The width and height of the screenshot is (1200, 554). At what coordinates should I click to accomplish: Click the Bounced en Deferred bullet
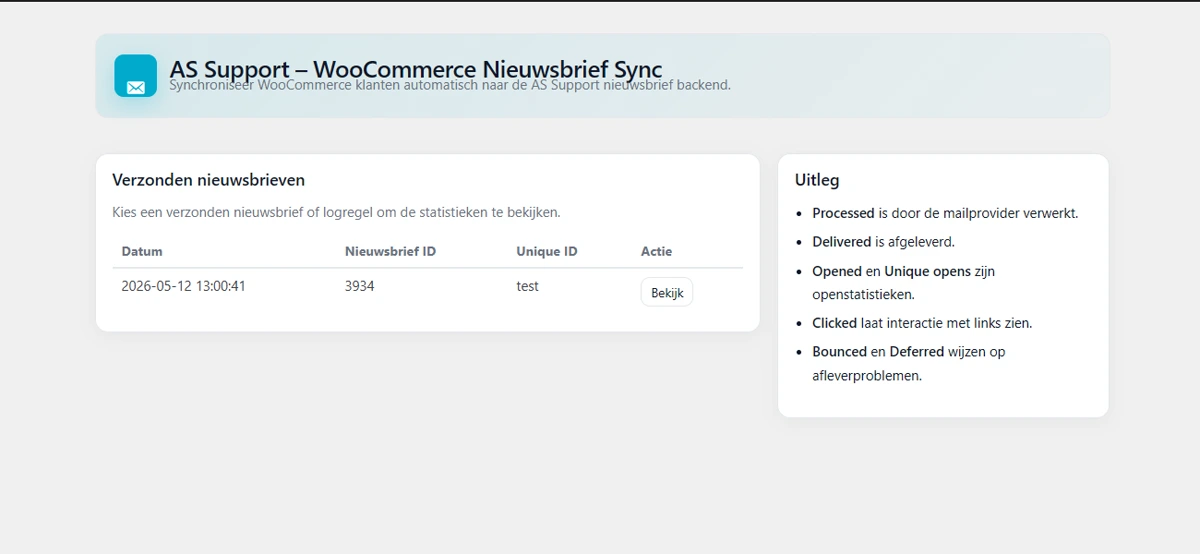(909, 364)
